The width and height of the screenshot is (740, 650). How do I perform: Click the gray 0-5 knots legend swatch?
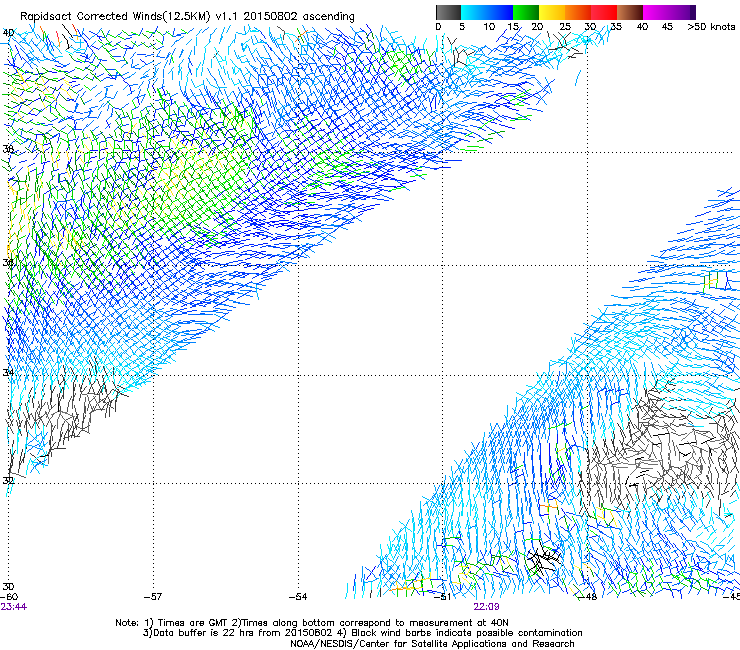(x=448, y=12)
